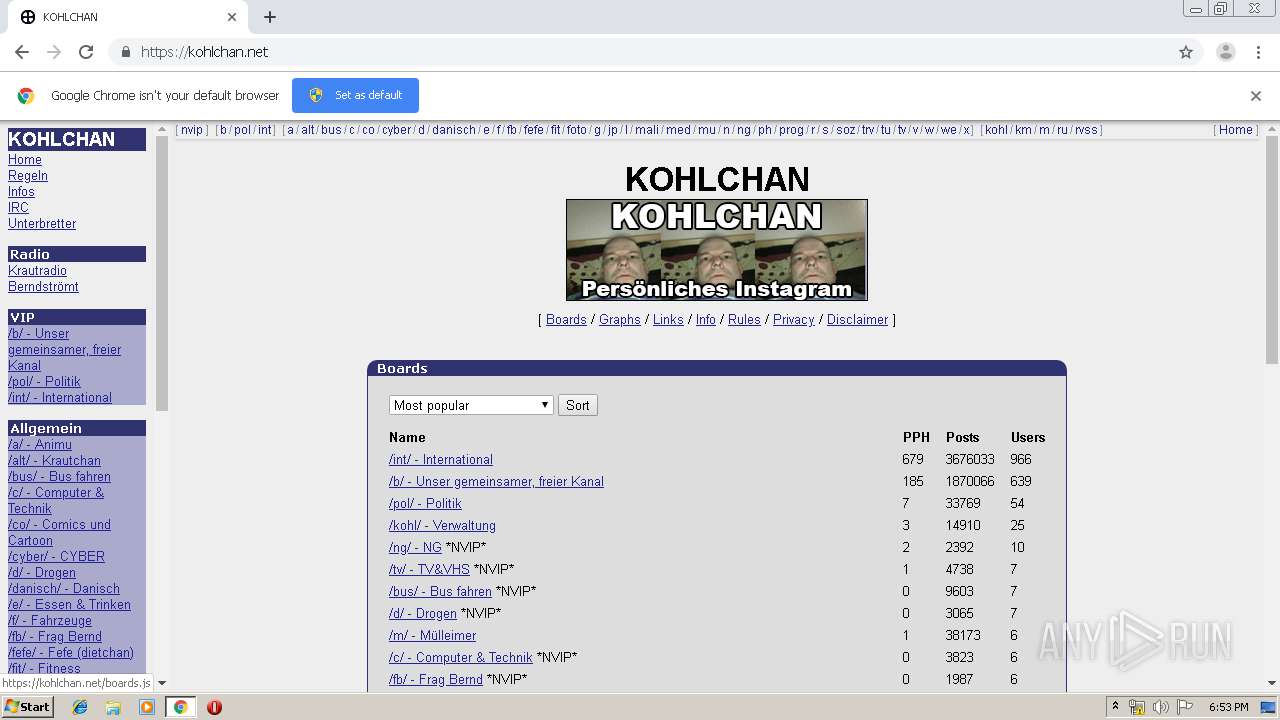1280x720 pixels.
Task: Open /pol/ - Politik in the boards table
Action: 425,504
